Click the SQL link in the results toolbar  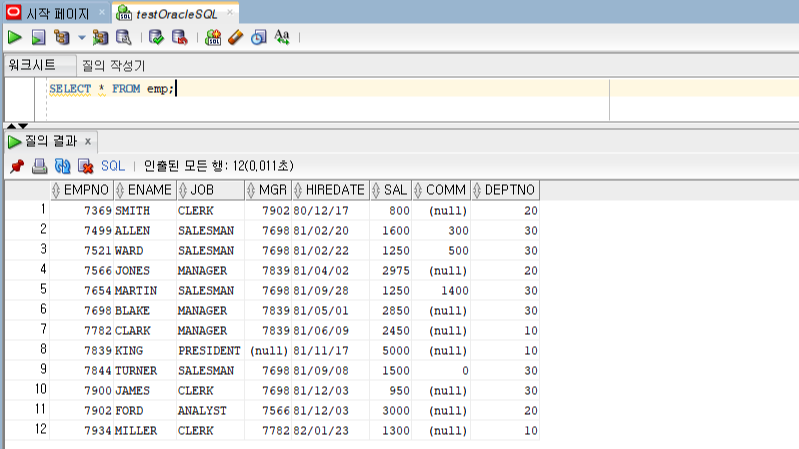point(113,166)
